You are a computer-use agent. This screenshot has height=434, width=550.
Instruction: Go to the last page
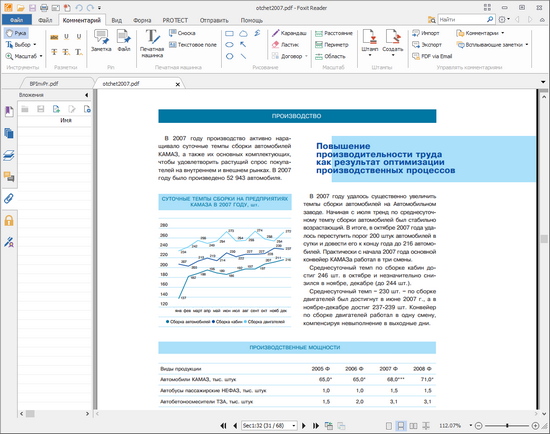316,426
